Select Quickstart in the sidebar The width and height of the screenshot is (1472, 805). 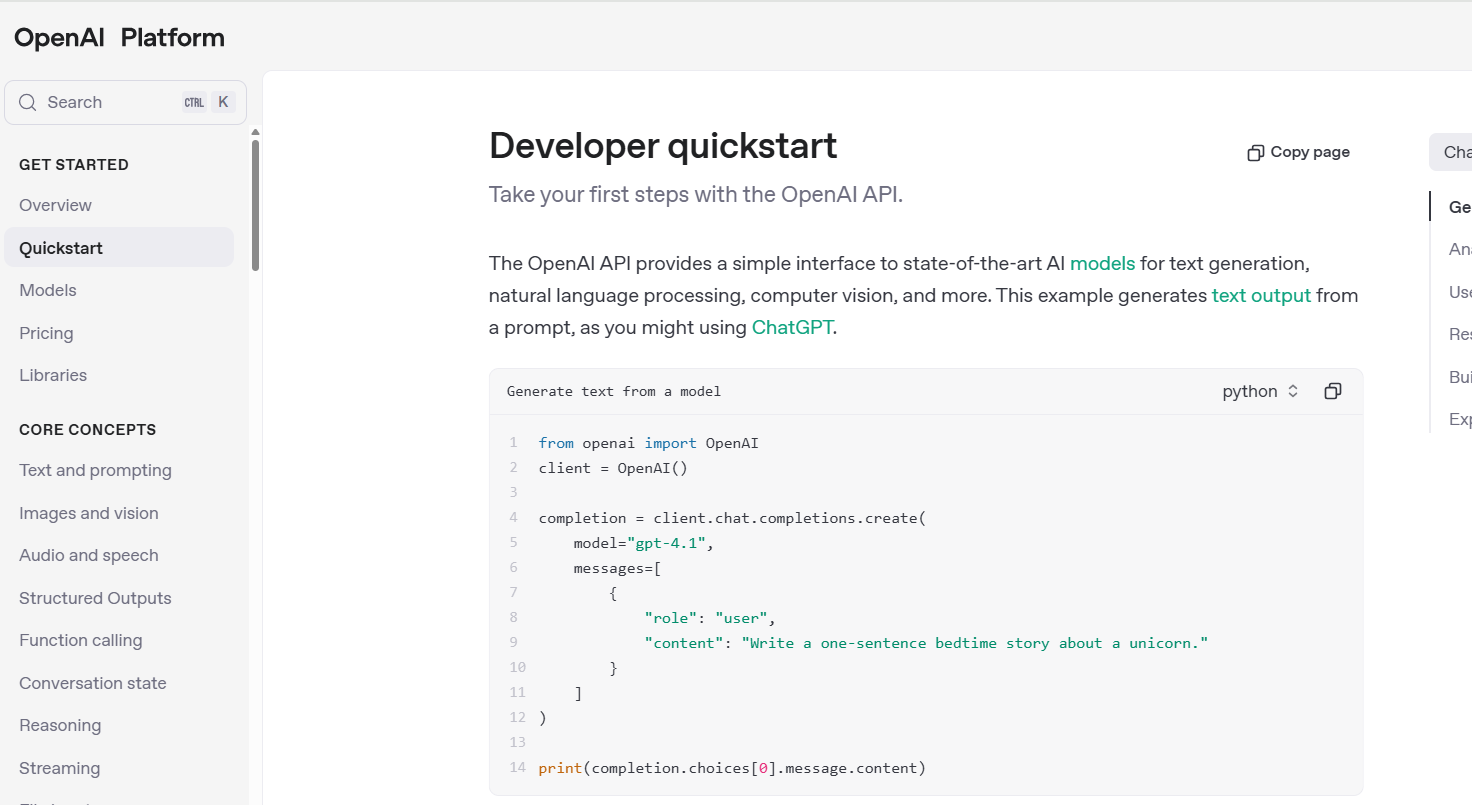click(x=119, y=248)
